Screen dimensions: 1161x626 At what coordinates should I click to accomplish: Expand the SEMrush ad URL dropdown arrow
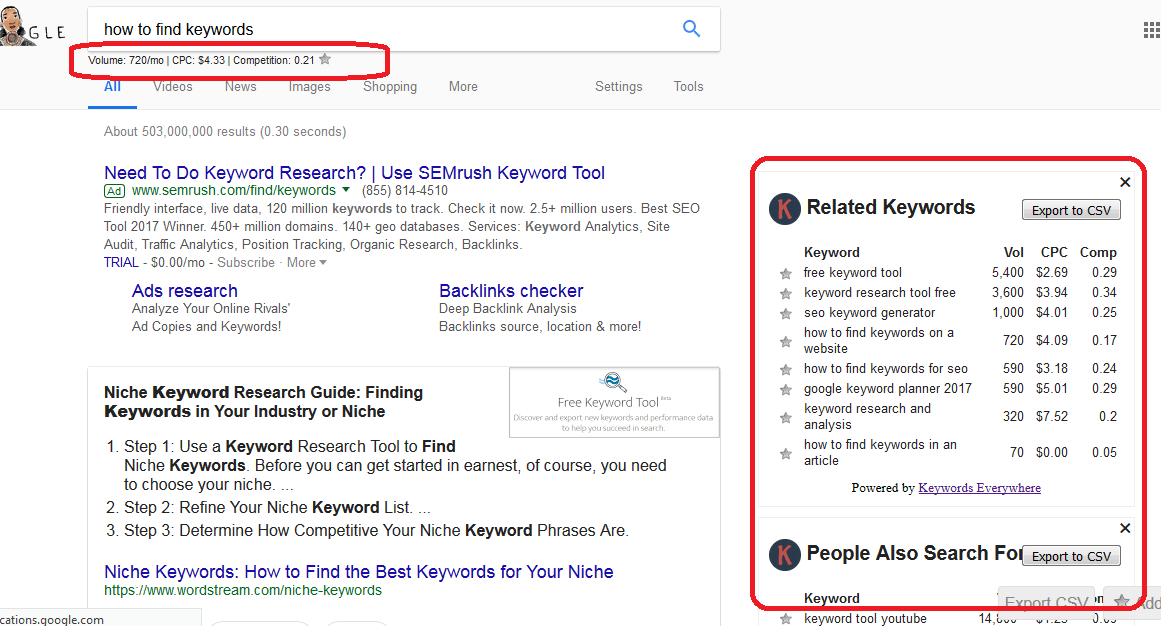click(346, 190)
